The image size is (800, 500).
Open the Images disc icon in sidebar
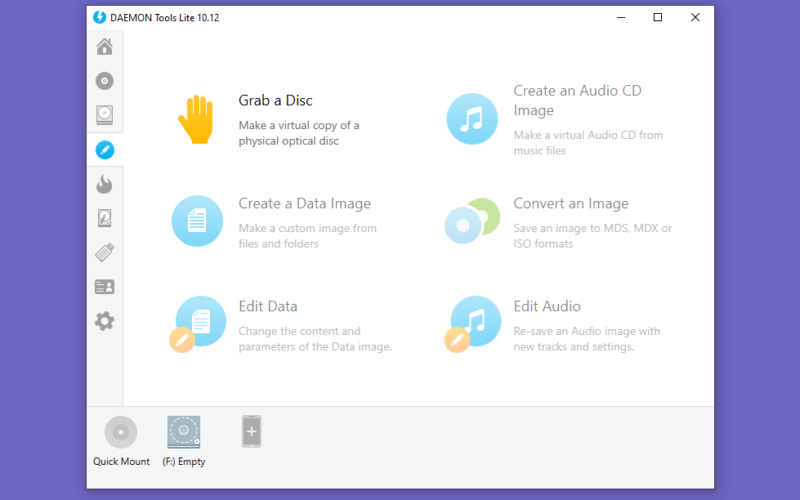pyautogui.click(x=105, y=81)
